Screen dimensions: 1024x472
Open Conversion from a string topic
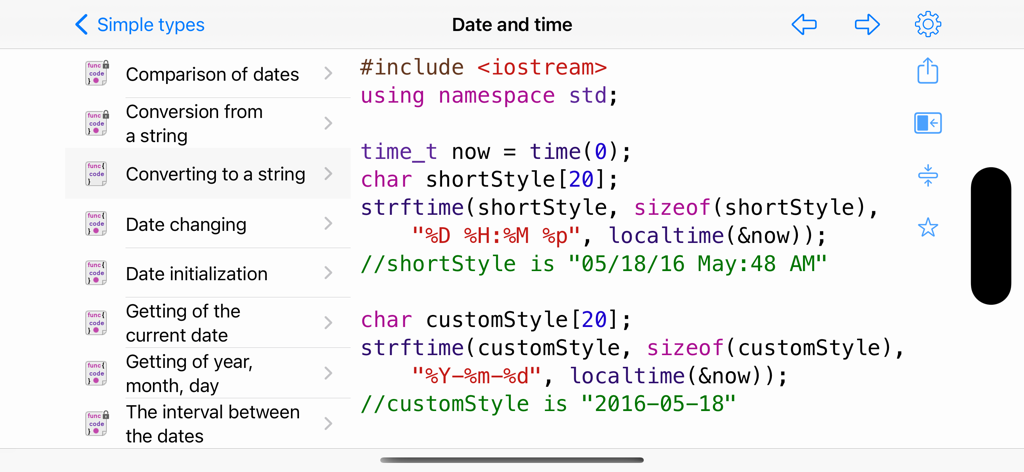[208, 123]
